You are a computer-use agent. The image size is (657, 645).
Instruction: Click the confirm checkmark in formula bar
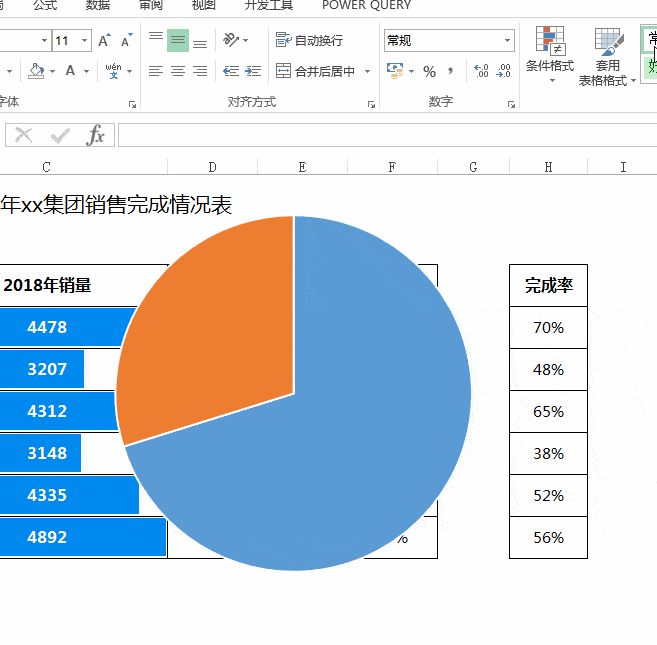[60, 135]
